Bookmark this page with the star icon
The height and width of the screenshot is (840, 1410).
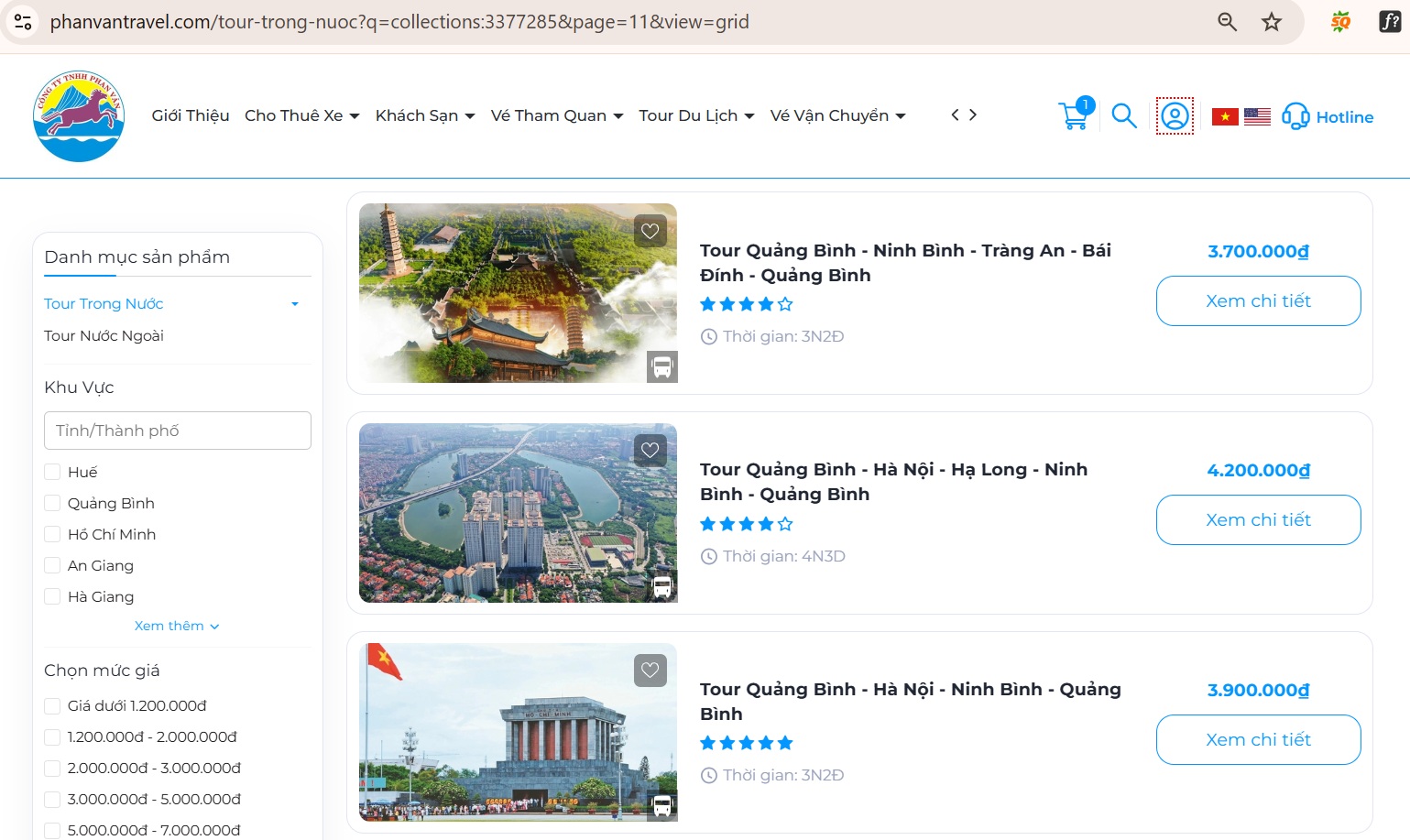click(x=1272, y=22)
